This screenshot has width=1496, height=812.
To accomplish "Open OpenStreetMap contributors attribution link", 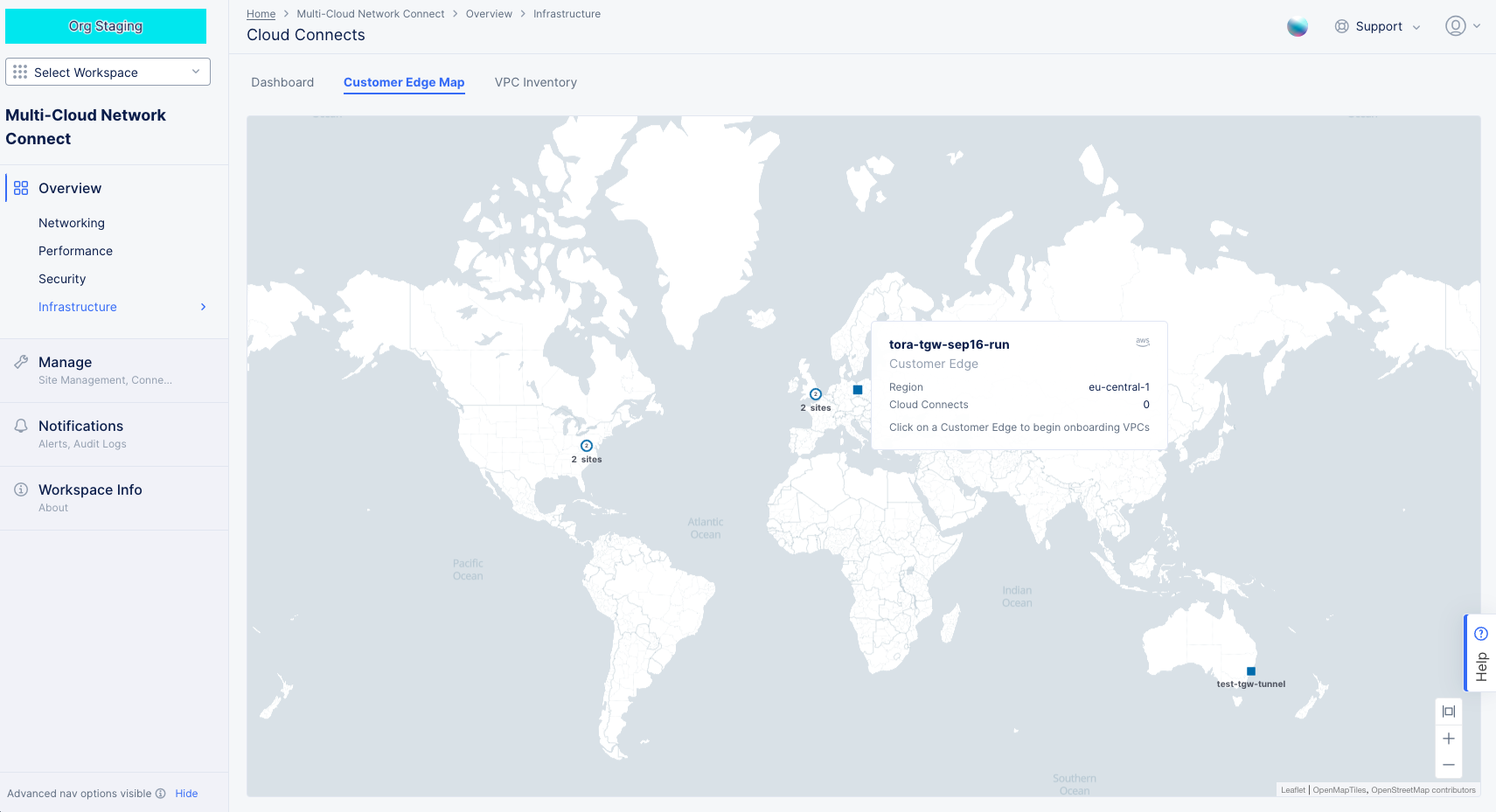I will click(1423, 789).
